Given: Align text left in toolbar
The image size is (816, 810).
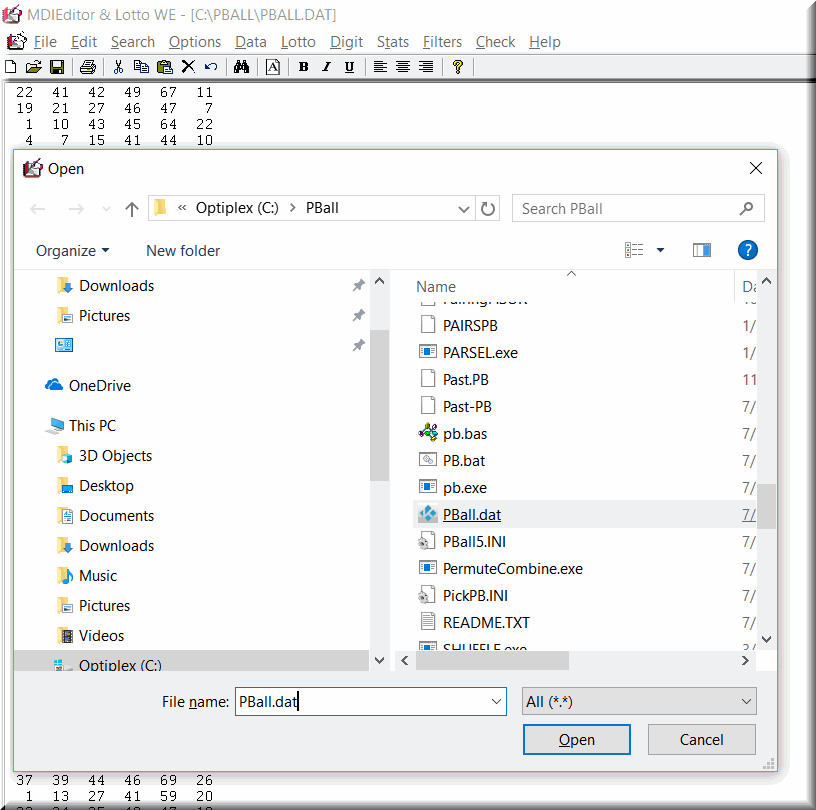Looking at the screenshot, I should pos(380,67).
